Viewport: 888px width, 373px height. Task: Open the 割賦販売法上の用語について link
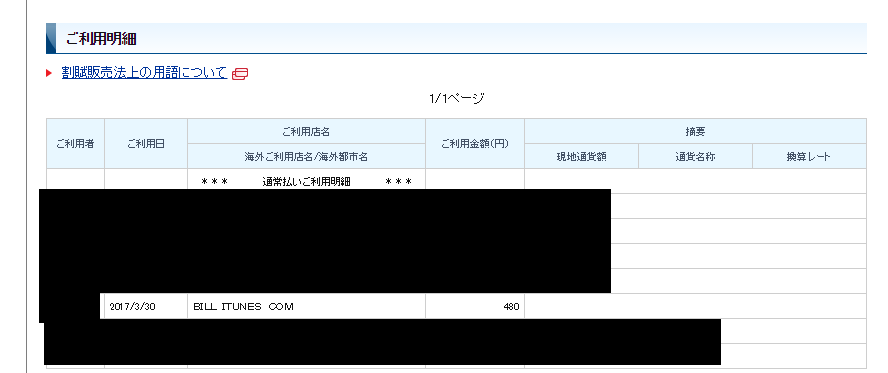point(144,73)
